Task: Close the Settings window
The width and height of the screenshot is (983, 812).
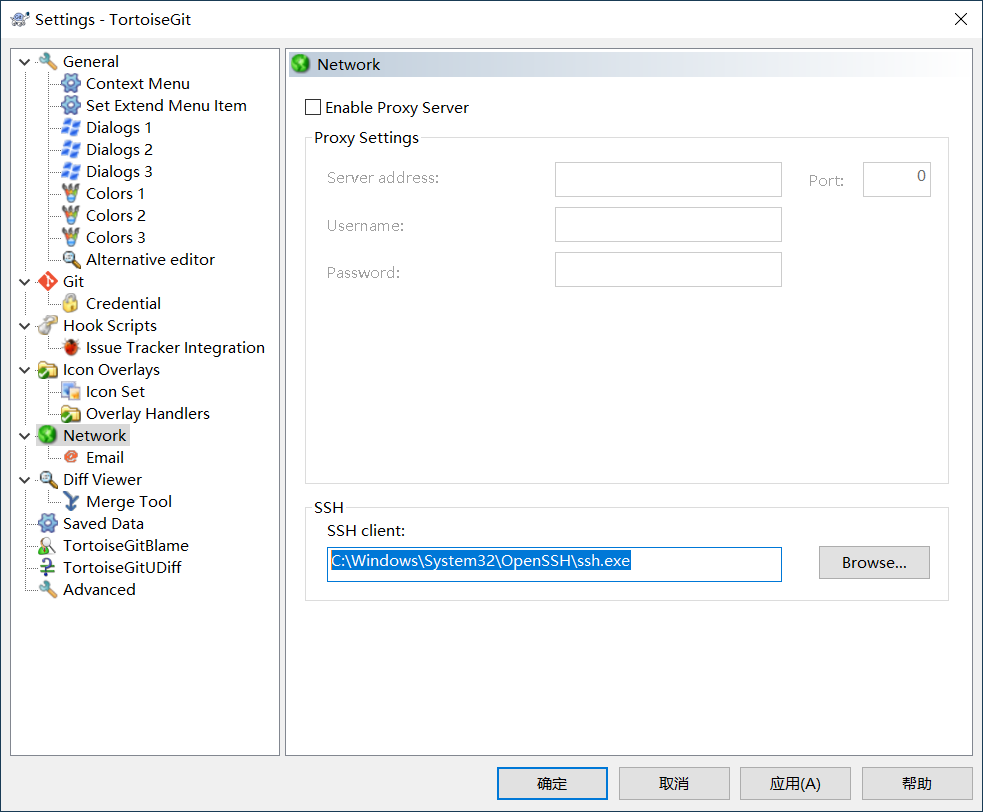Action: 960,19
